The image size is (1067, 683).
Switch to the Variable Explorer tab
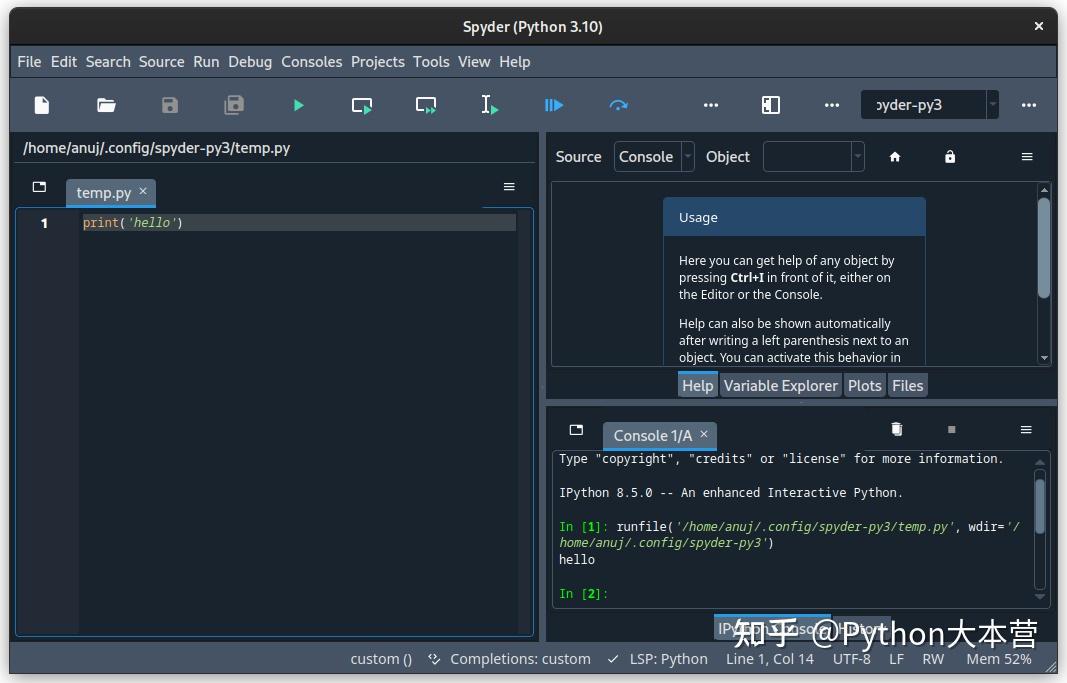click(780, 385)
